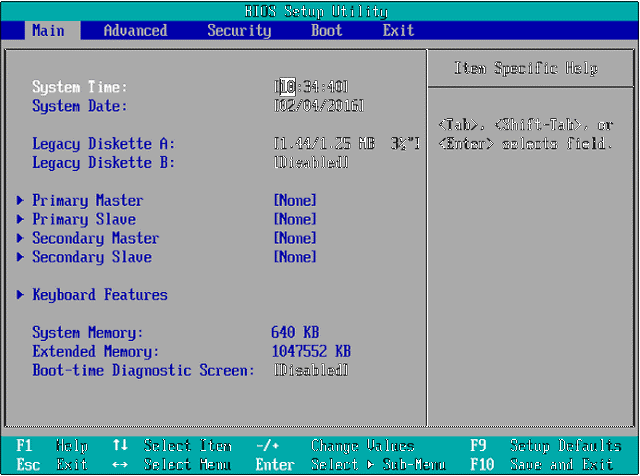Screen dimensions: 640x476
Task: Toggle Legacy Diskette B Disabled setting
Action: (311, 162)
